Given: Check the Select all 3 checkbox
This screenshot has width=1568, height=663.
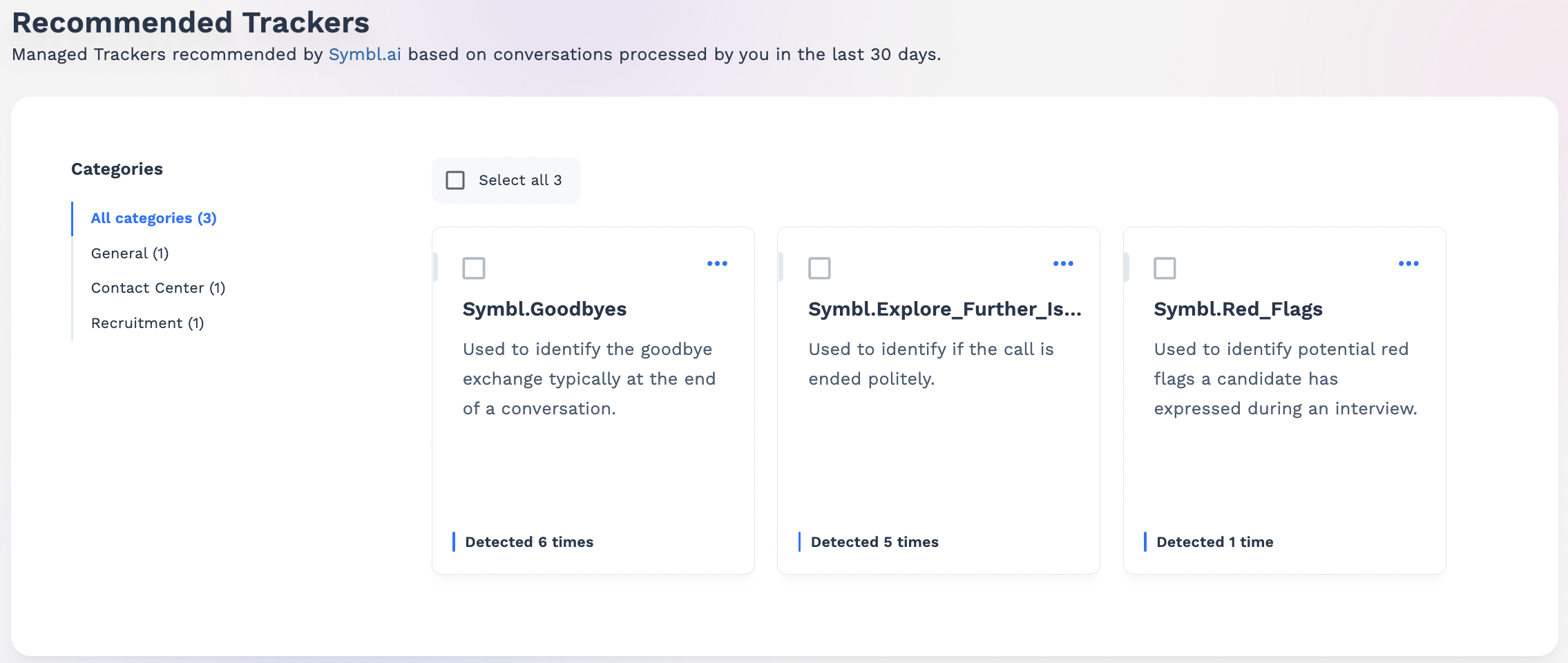Looking at the screenshot, I should click(455, 180).
